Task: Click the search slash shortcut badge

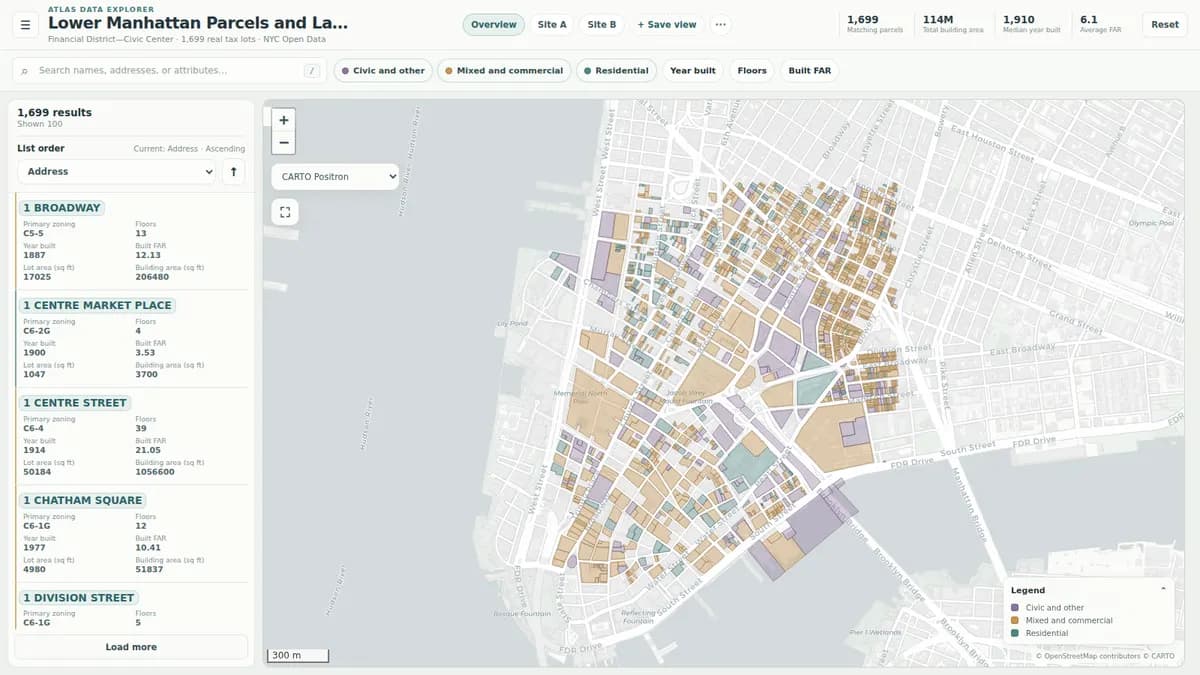Action: pos(312,71)
